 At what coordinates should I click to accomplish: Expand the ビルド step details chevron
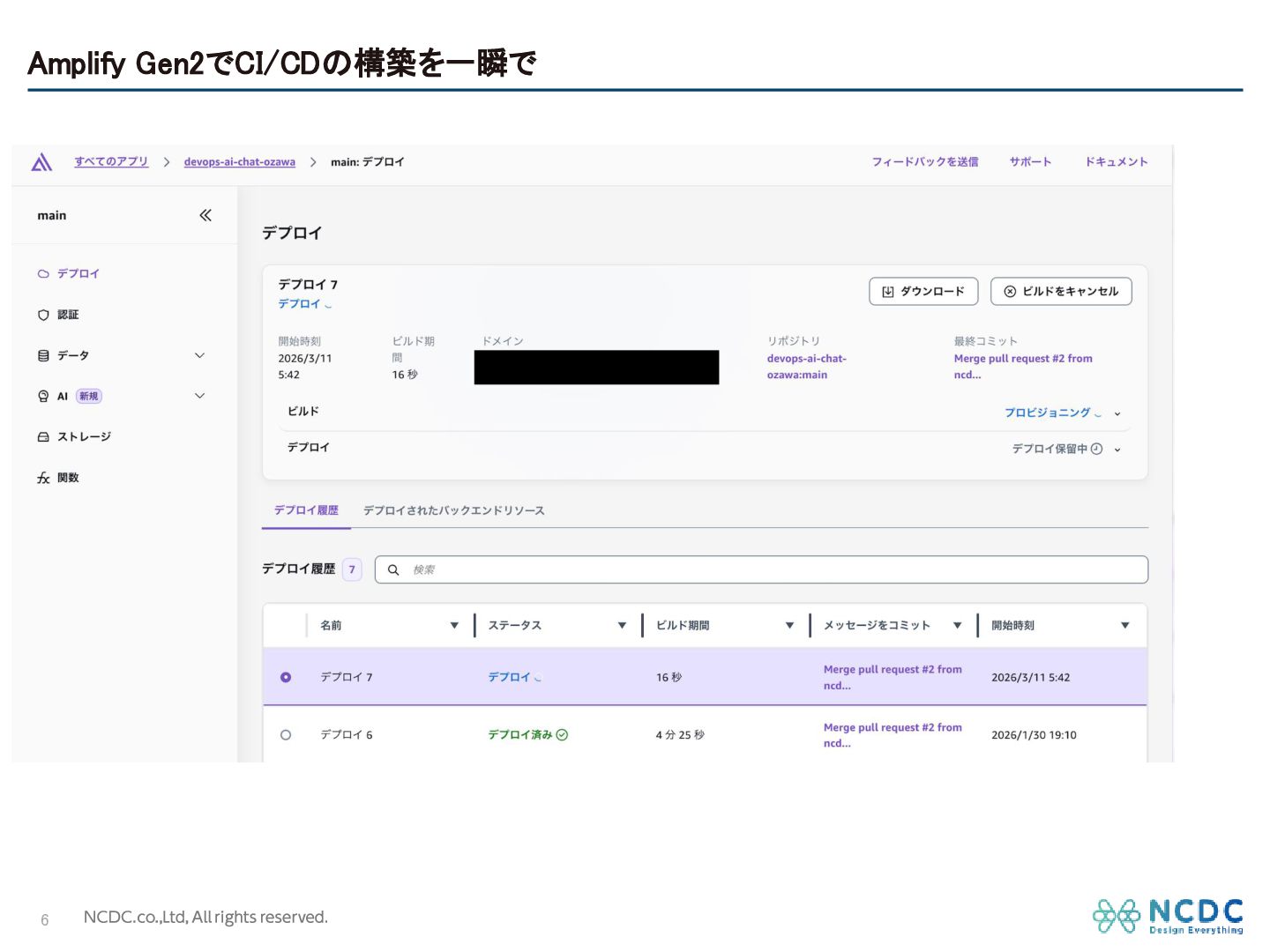click(1117, 413)
